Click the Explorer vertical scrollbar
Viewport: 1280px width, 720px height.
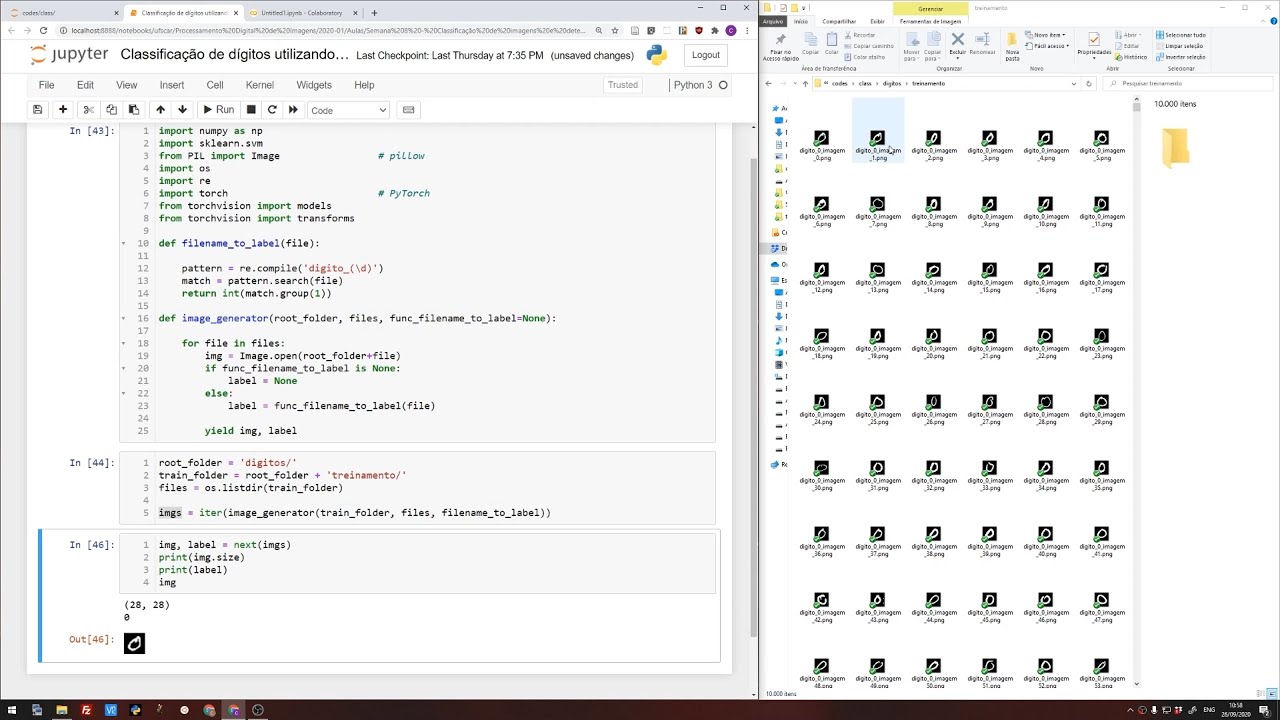tap(1136, 390)
